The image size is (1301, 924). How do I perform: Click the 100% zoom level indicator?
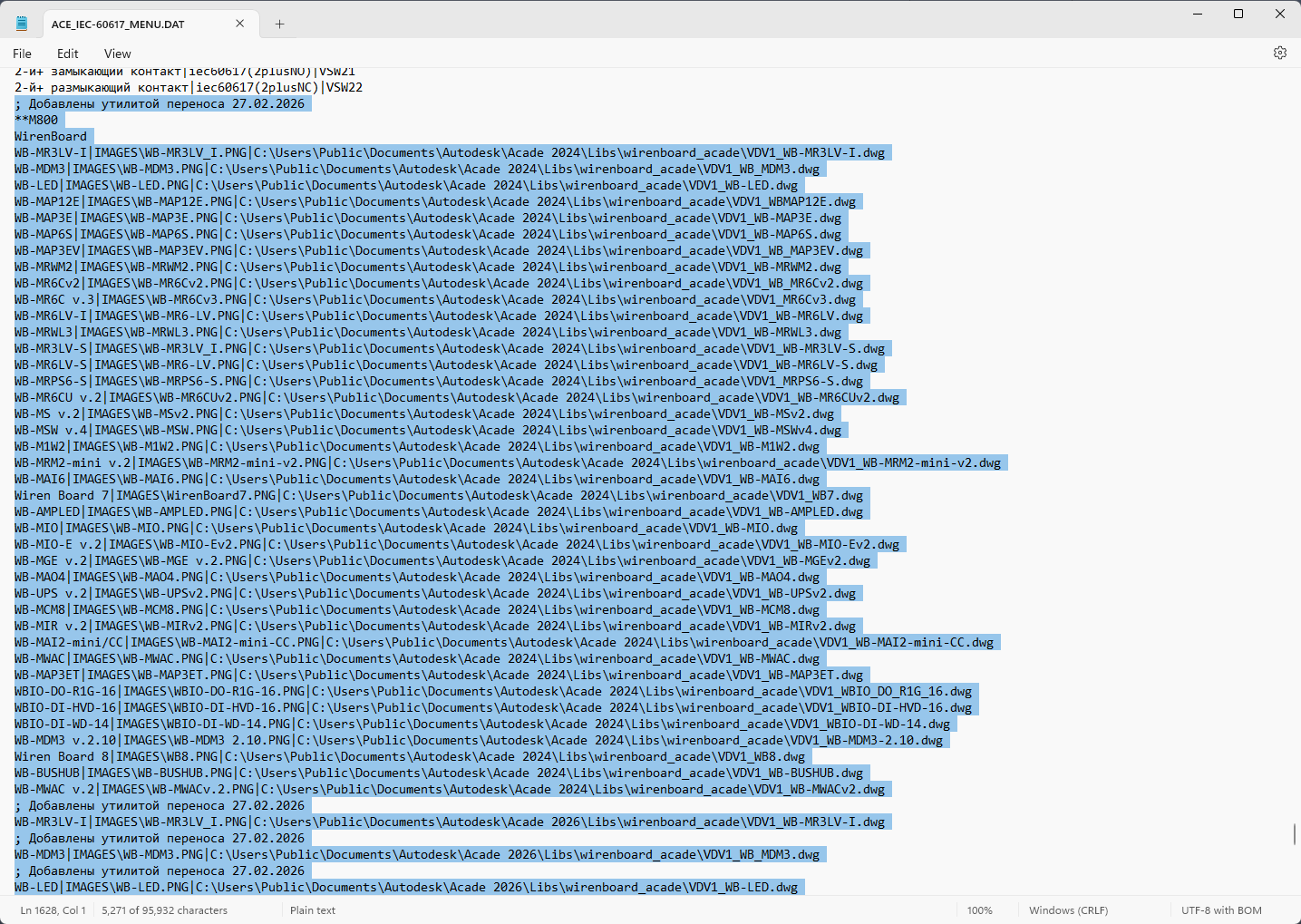(979, 910)
